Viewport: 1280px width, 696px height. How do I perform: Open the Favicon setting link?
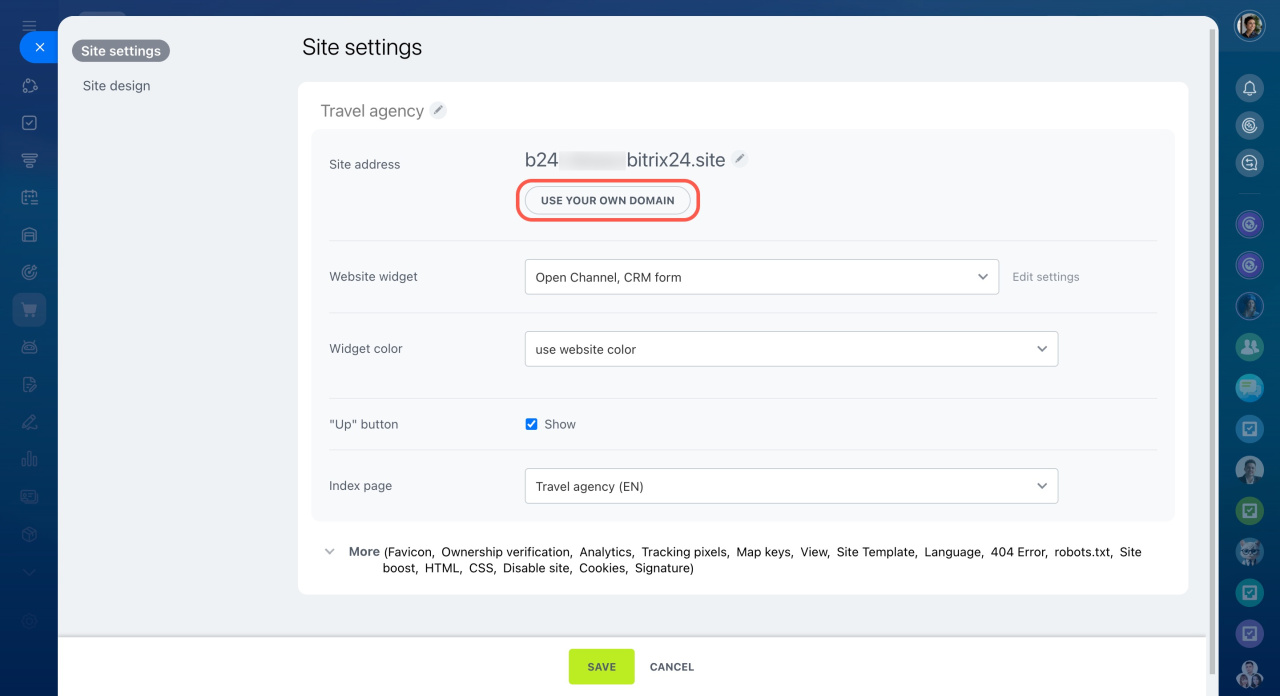pos(410,552)
